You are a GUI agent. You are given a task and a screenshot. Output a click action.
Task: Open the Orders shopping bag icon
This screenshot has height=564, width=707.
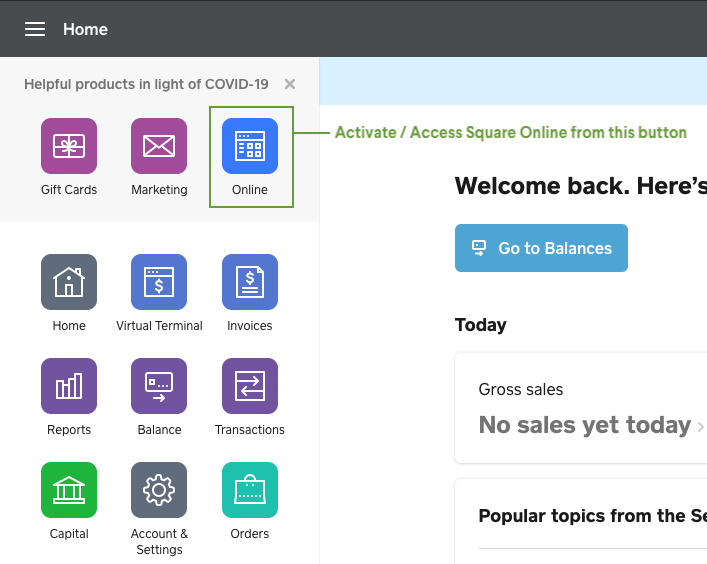[250, 490]
